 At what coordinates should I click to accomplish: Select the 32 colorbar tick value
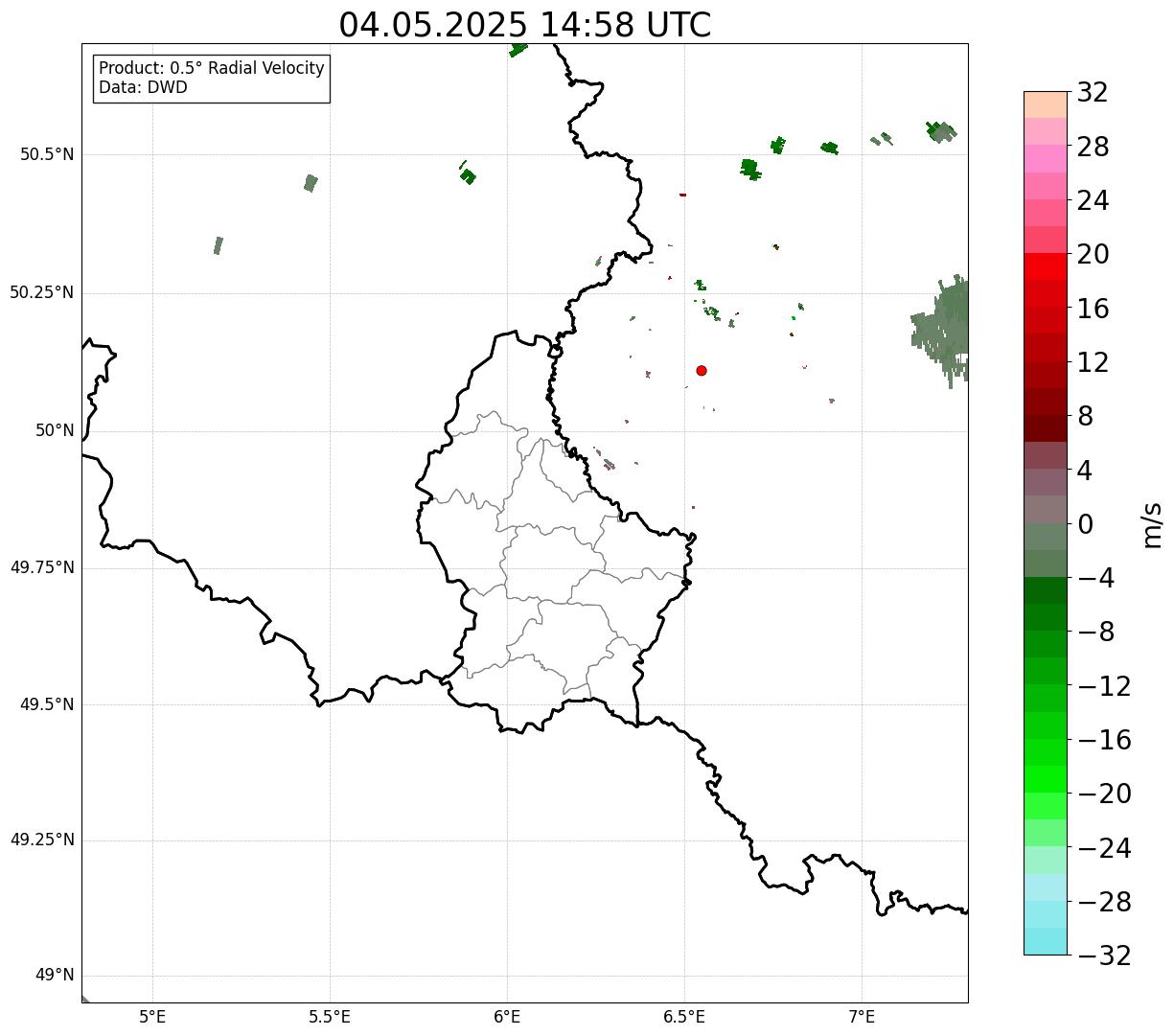tap(1093, 93)
